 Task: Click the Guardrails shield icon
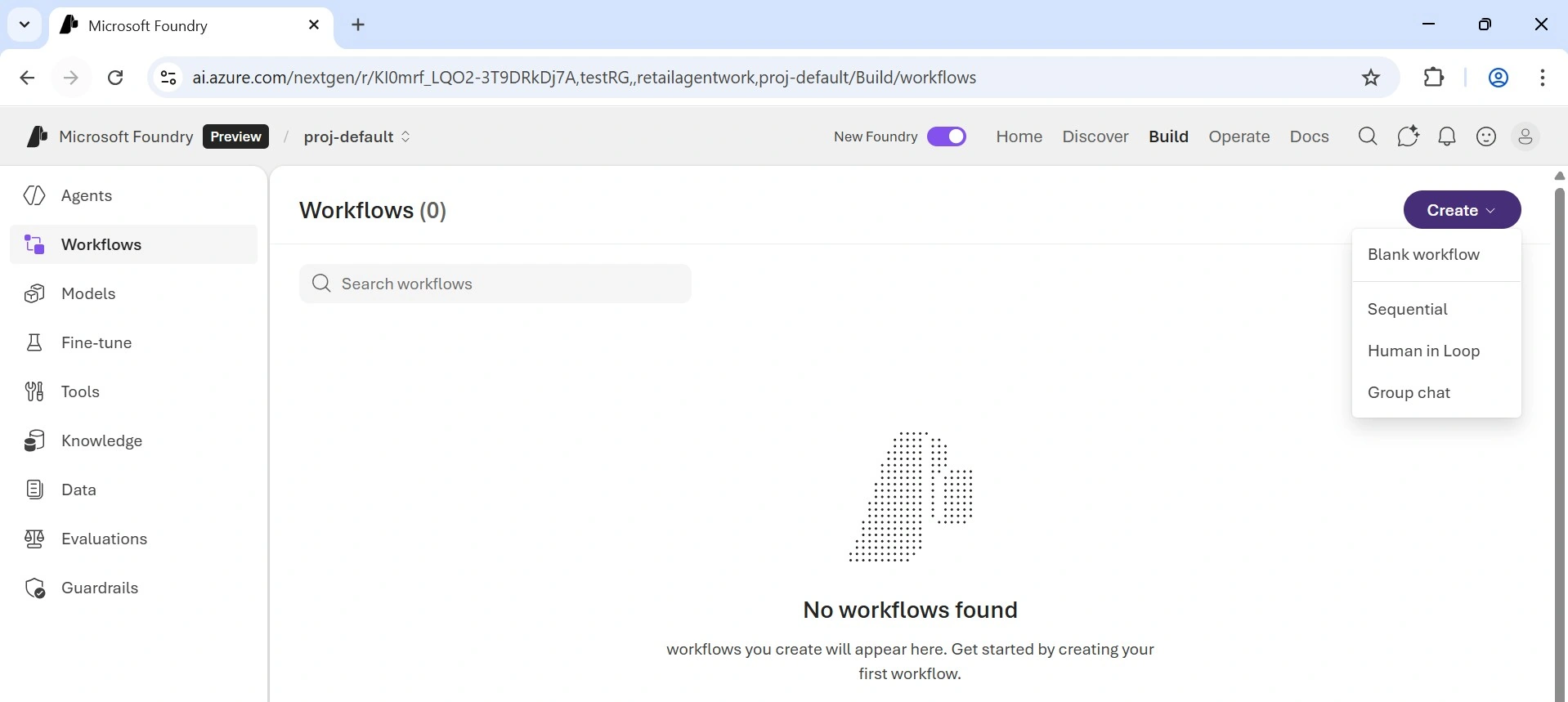tap(34, 588)
